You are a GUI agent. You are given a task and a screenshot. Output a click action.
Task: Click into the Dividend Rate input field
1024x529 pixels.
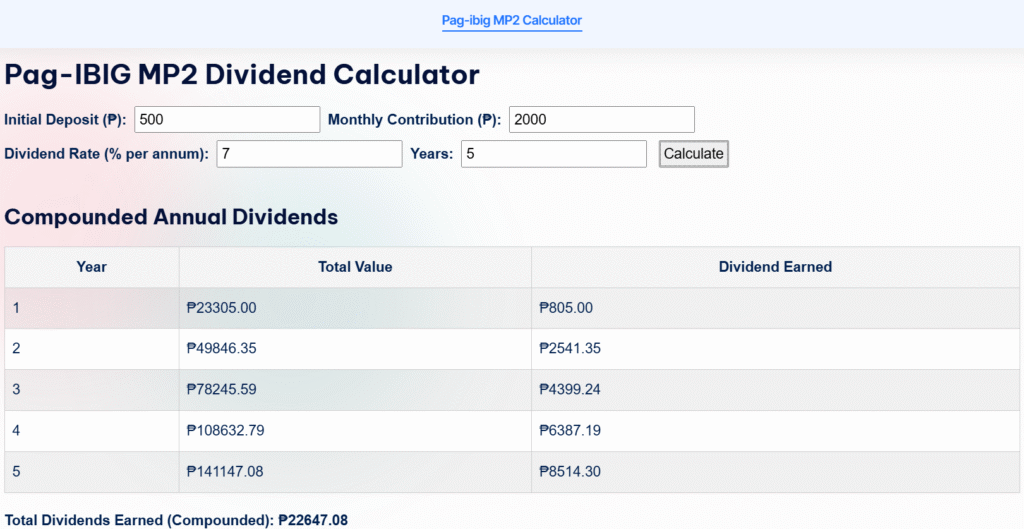310,154
